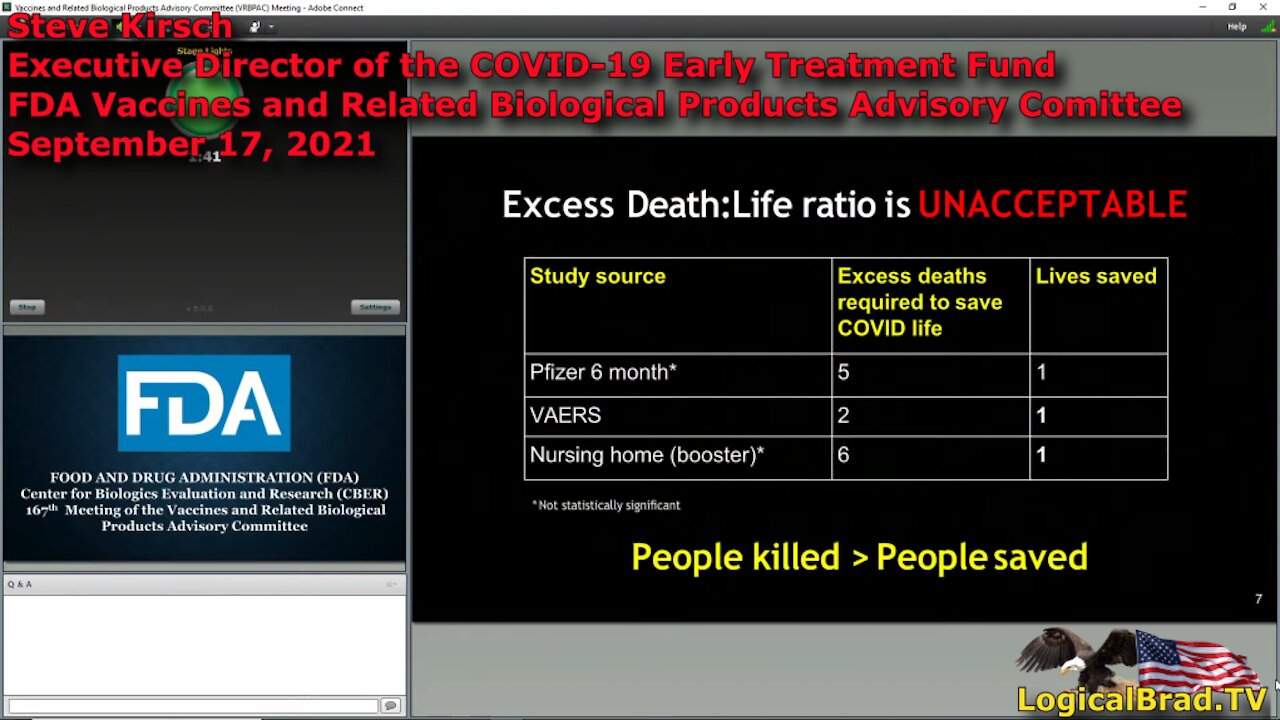Image resolution: width=1280 pixels, height=720 pixels.
Task: Select the "Nursing home (booster)*" cell
Action: pos(678,457)
